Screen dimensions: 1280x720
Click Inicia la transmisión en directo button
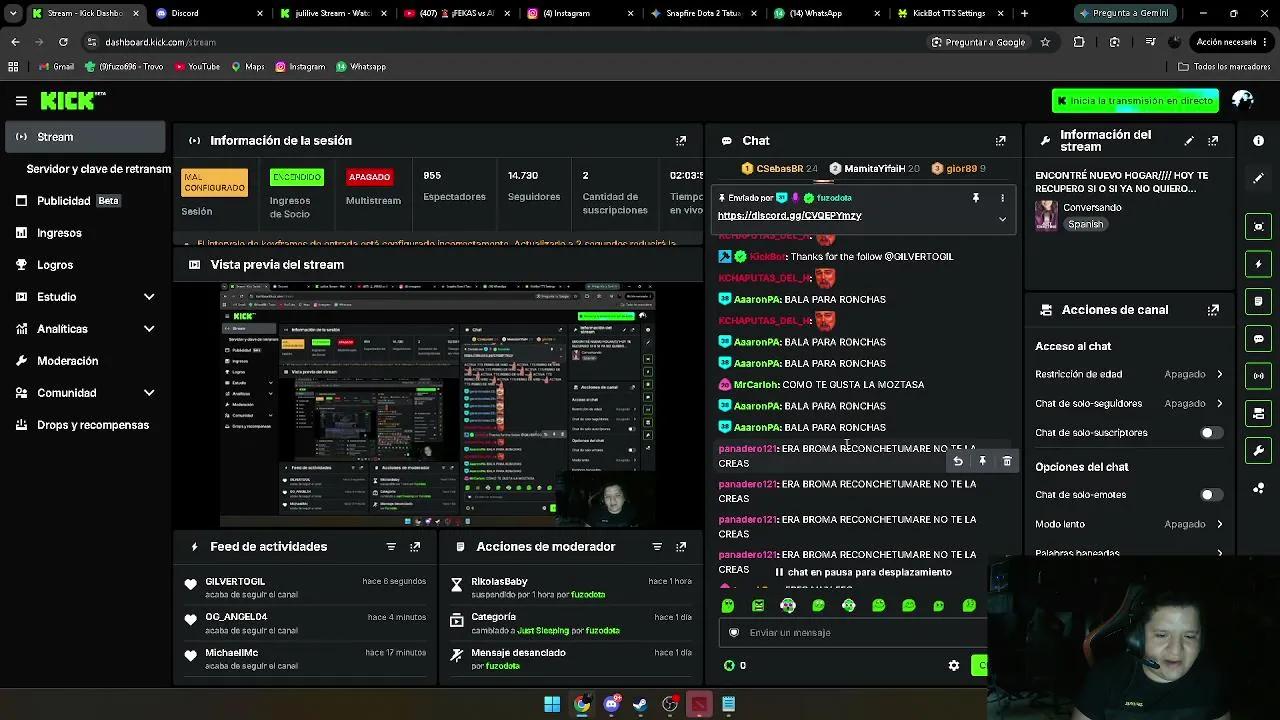pos(1135,100)
